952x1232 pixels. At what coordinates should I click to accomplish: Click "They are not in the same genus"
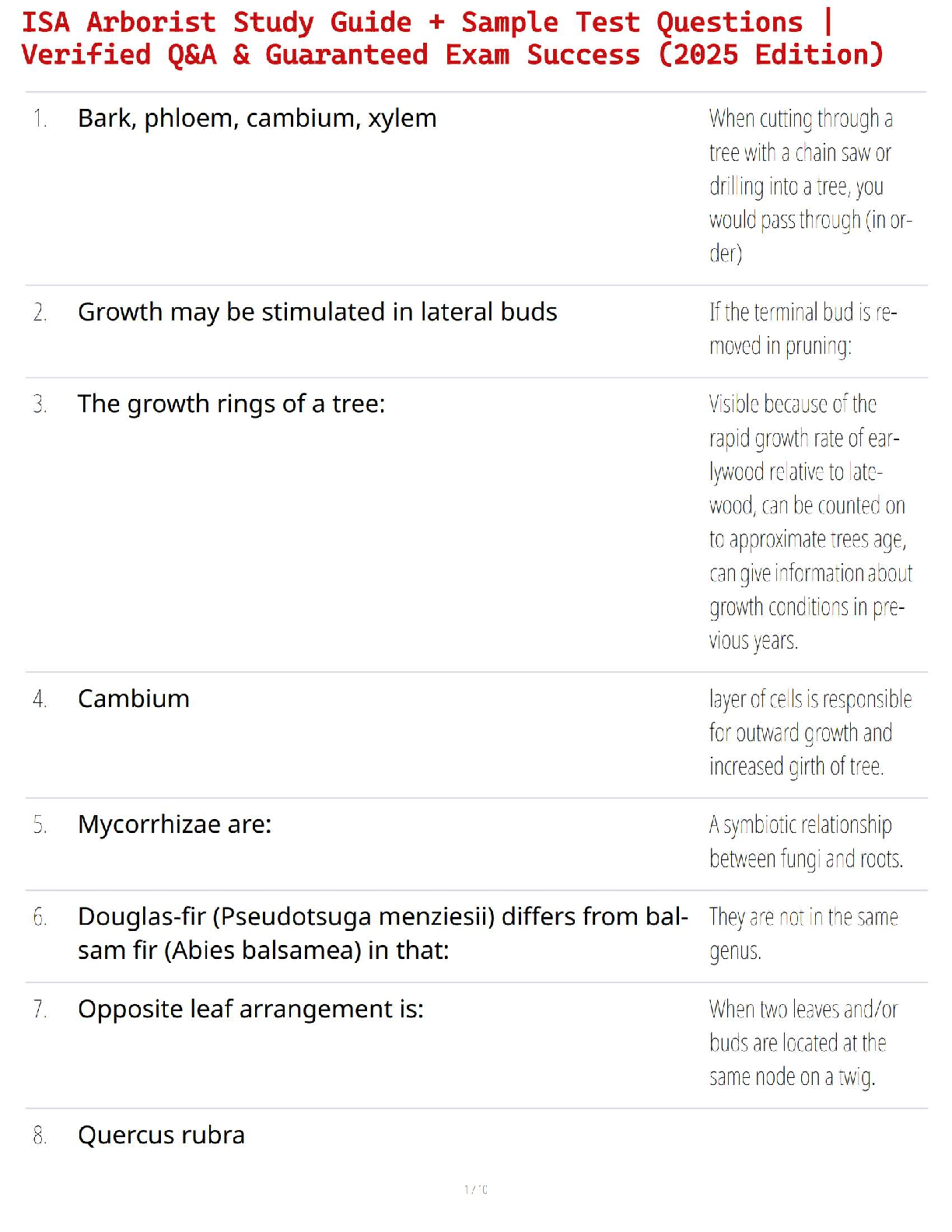pyautogui.click(x=803, y=933)
